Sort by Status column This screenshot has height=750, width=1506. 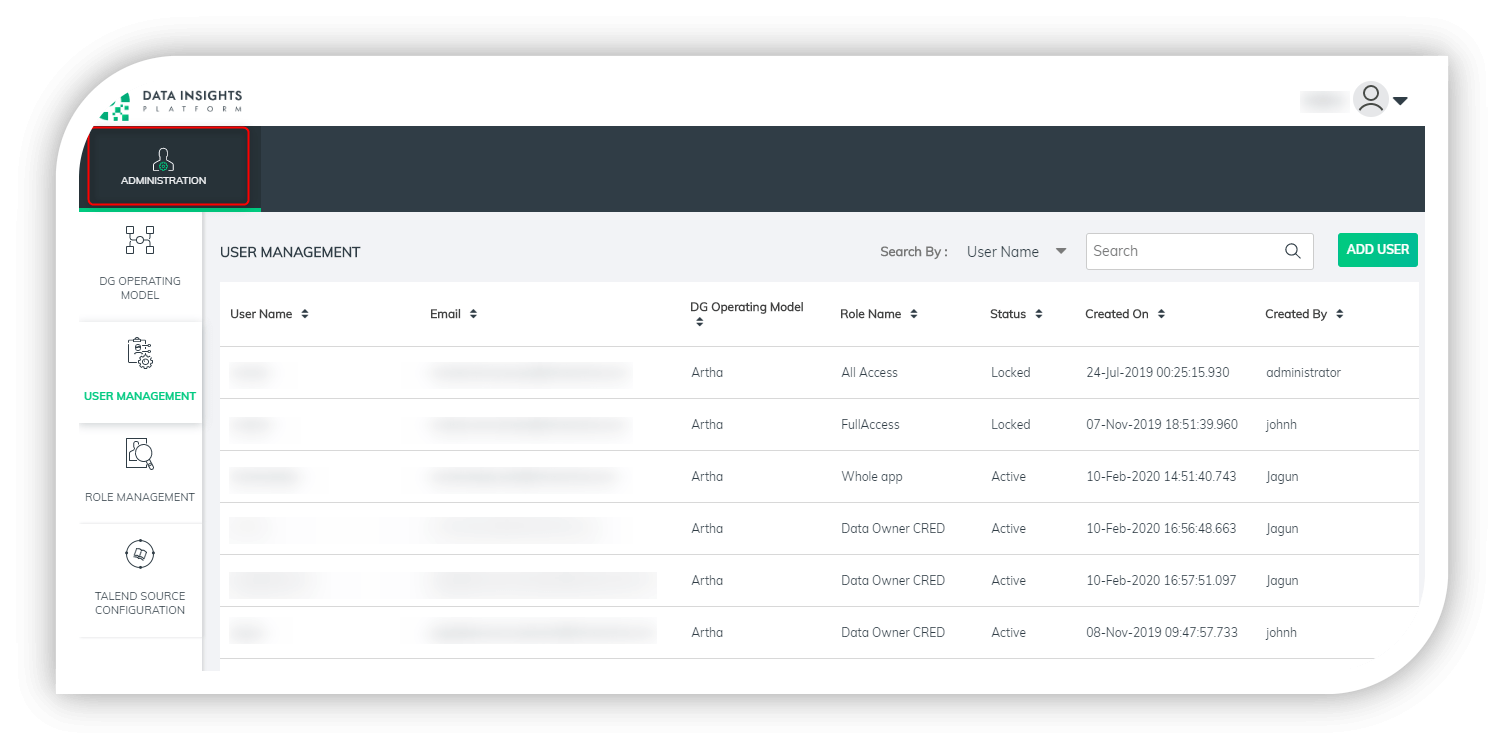(x=1039, y=314)
